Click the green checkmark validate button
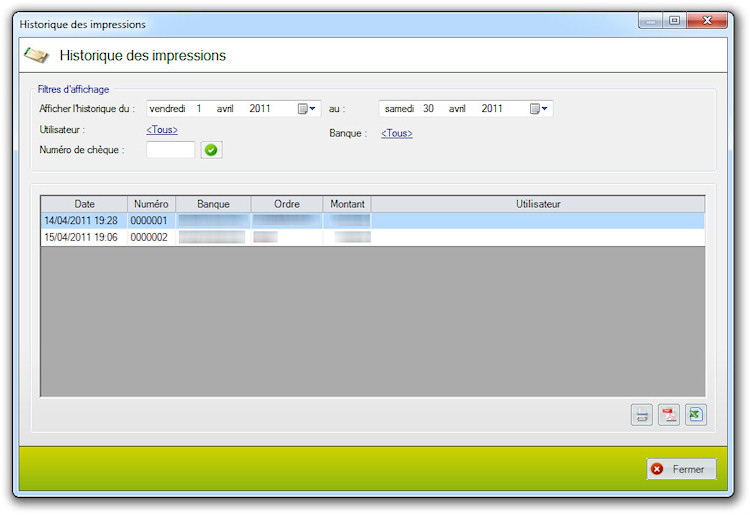This screenshot has height=515, width=750. (x=211, y=150)
